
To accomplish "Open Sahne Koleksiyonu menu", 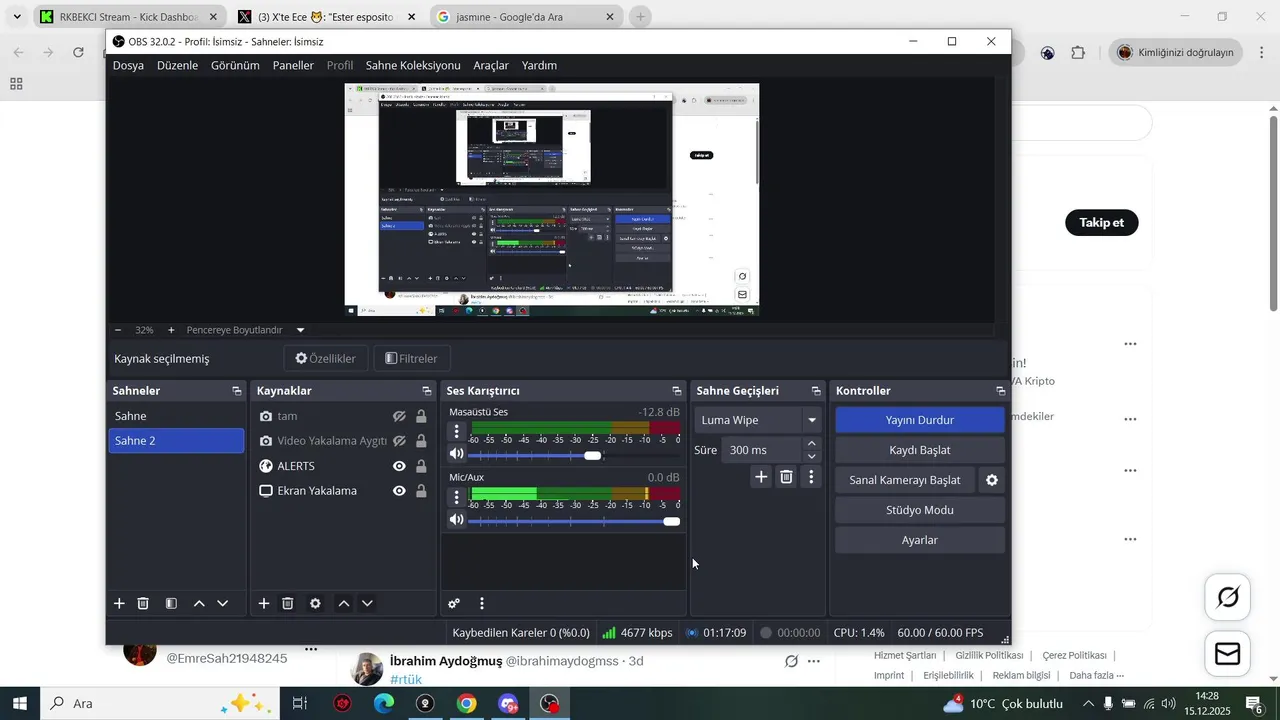I will (413, 65).
